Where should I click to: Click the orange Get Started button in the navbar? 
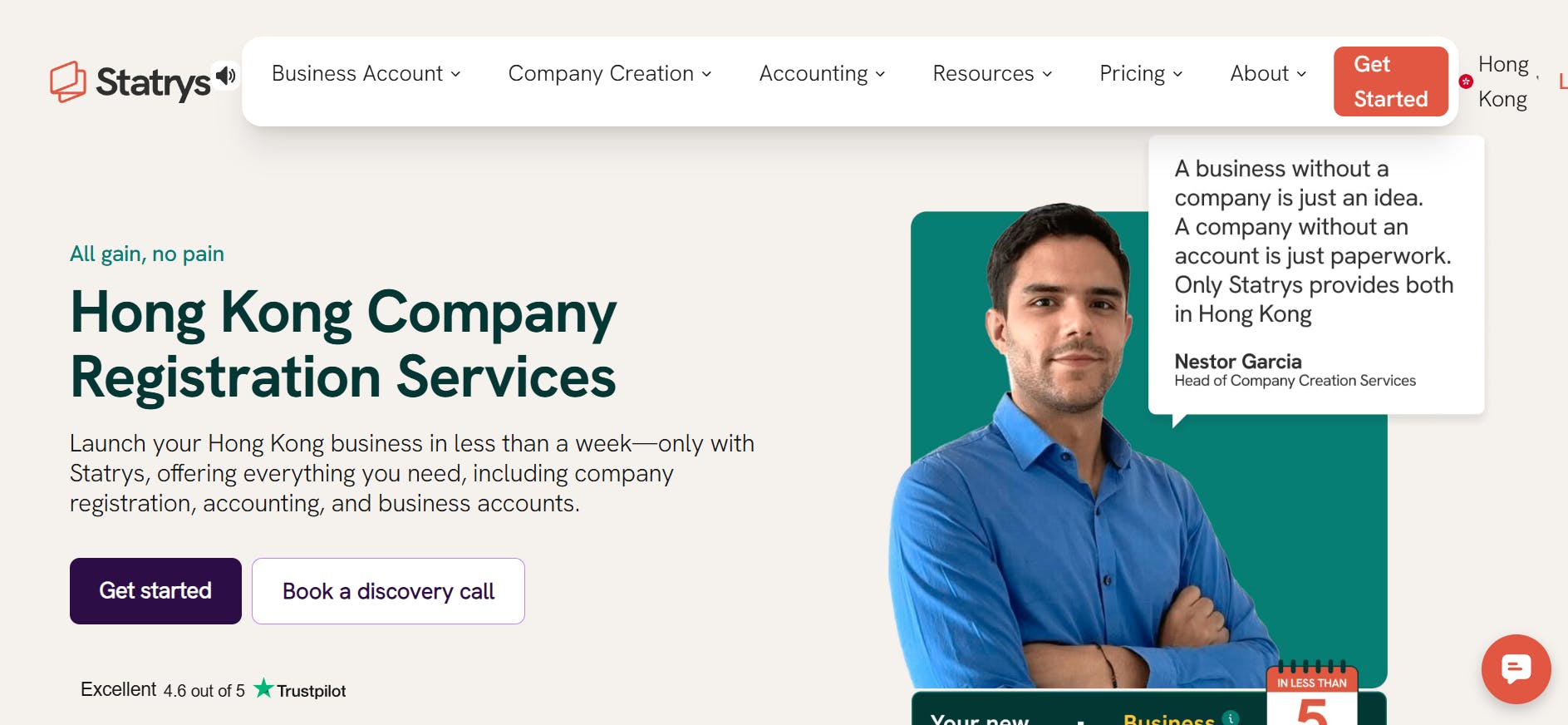[1390, 81]
